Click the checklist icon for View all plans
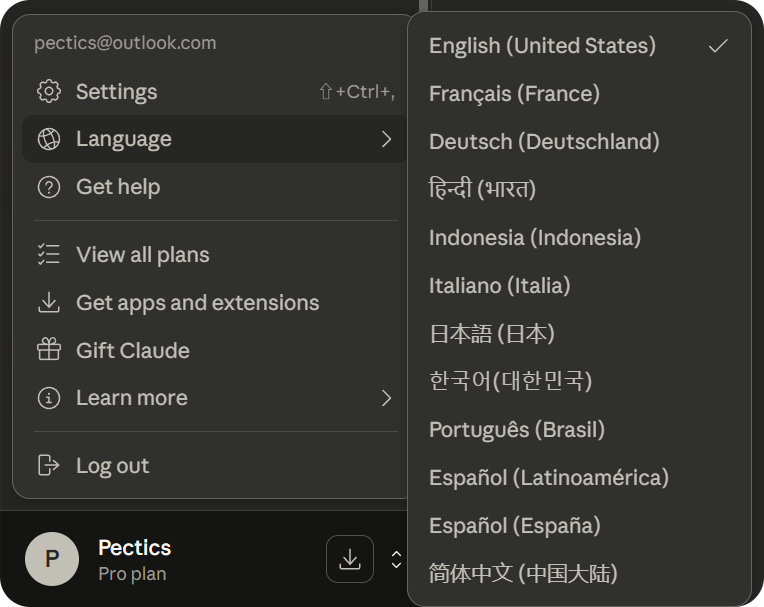 click(48, 255)
